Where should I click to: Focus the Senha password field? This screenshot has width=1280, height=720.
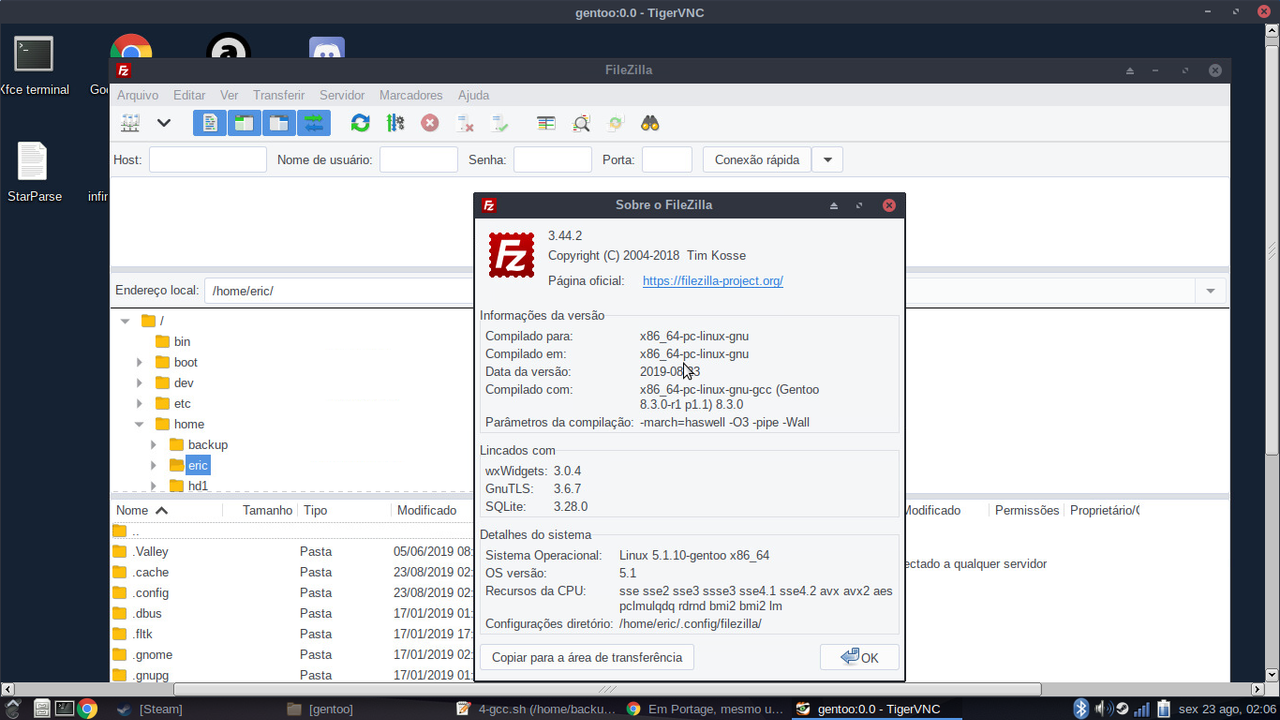[553, 160]
